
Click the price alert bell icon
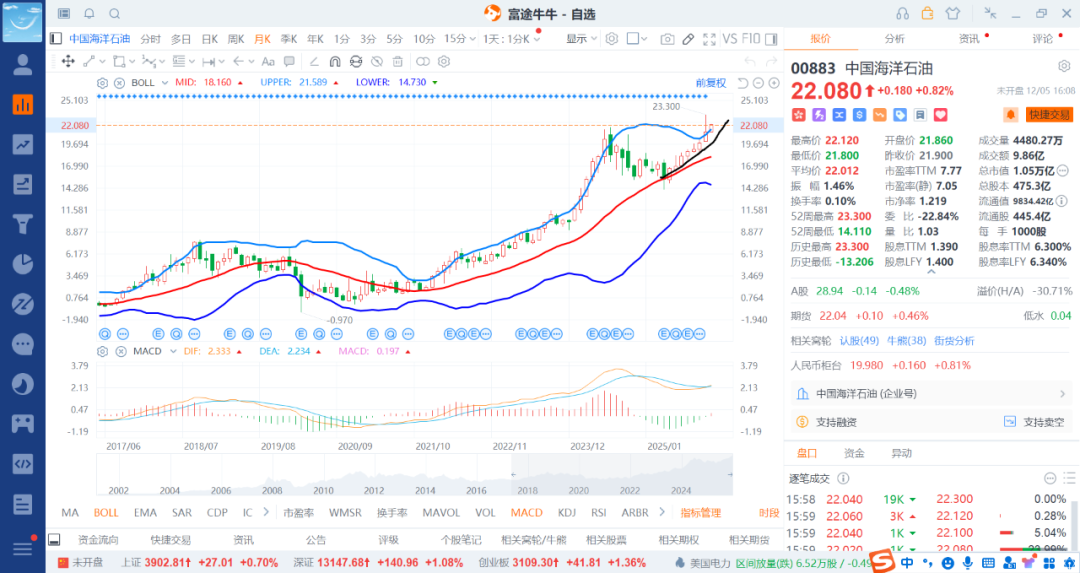coord(1010,115)
